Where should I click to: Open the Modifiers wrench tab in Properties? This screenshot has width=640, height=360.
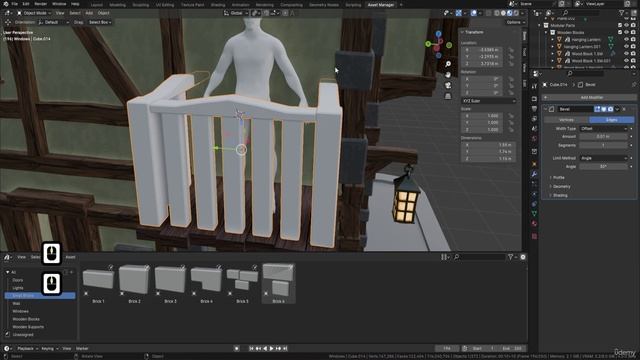(534, 174)
